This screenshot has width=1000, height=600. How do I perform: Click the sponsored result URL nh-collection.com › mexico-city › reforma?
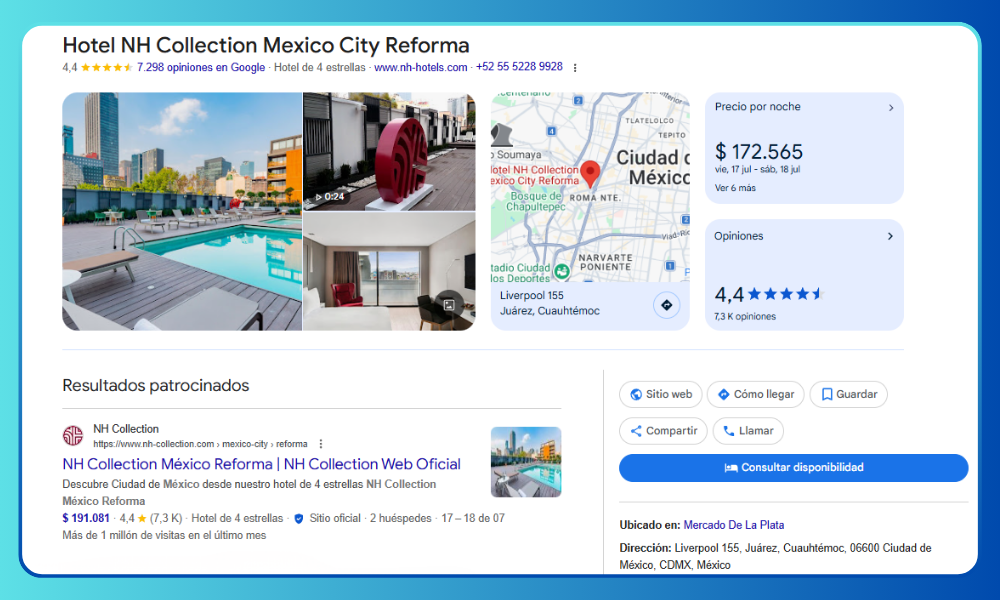(200, 444)
